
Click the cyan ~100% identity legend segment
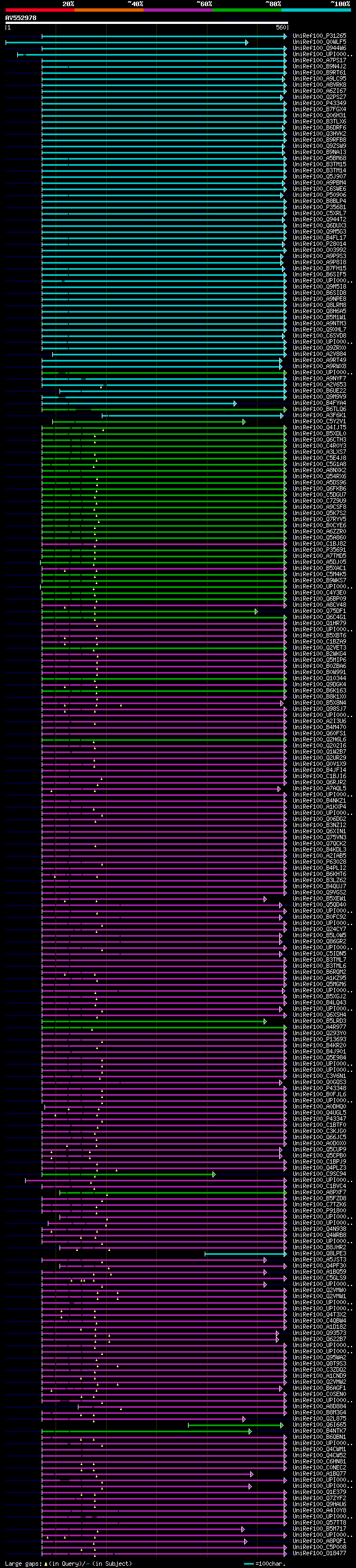point(316,10)
